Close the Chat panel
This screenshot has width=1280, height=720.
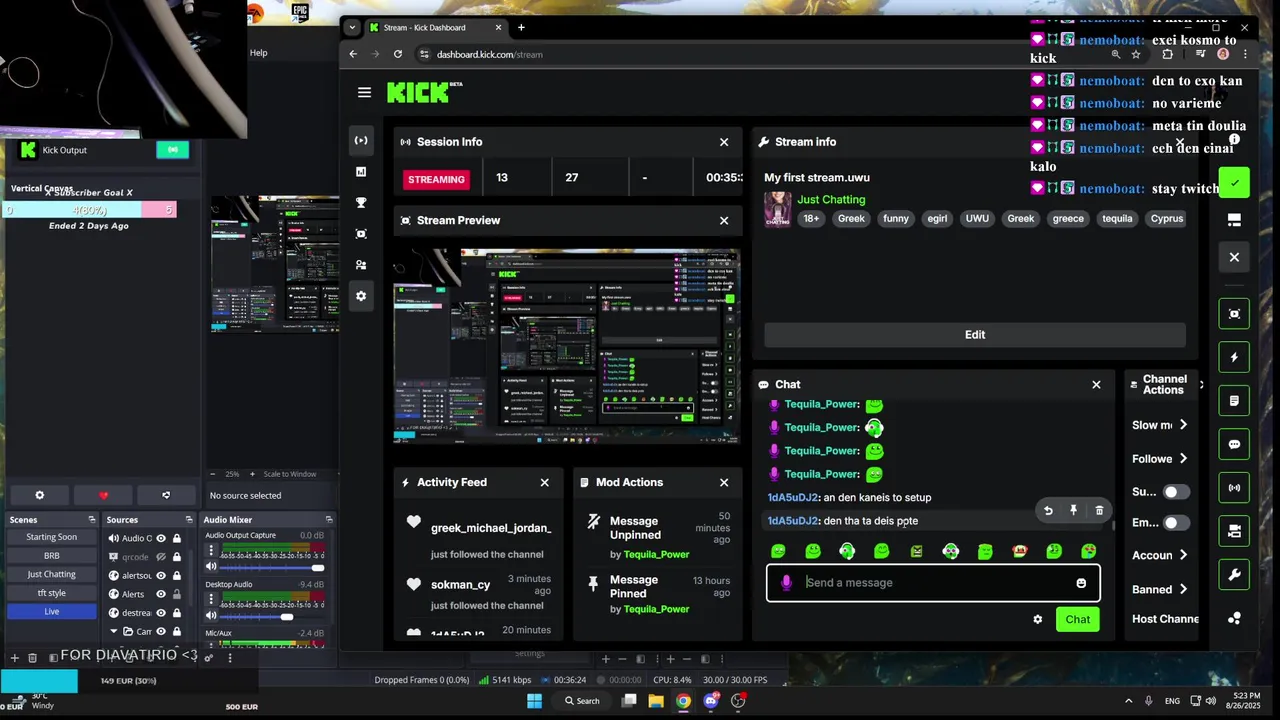1096,384
